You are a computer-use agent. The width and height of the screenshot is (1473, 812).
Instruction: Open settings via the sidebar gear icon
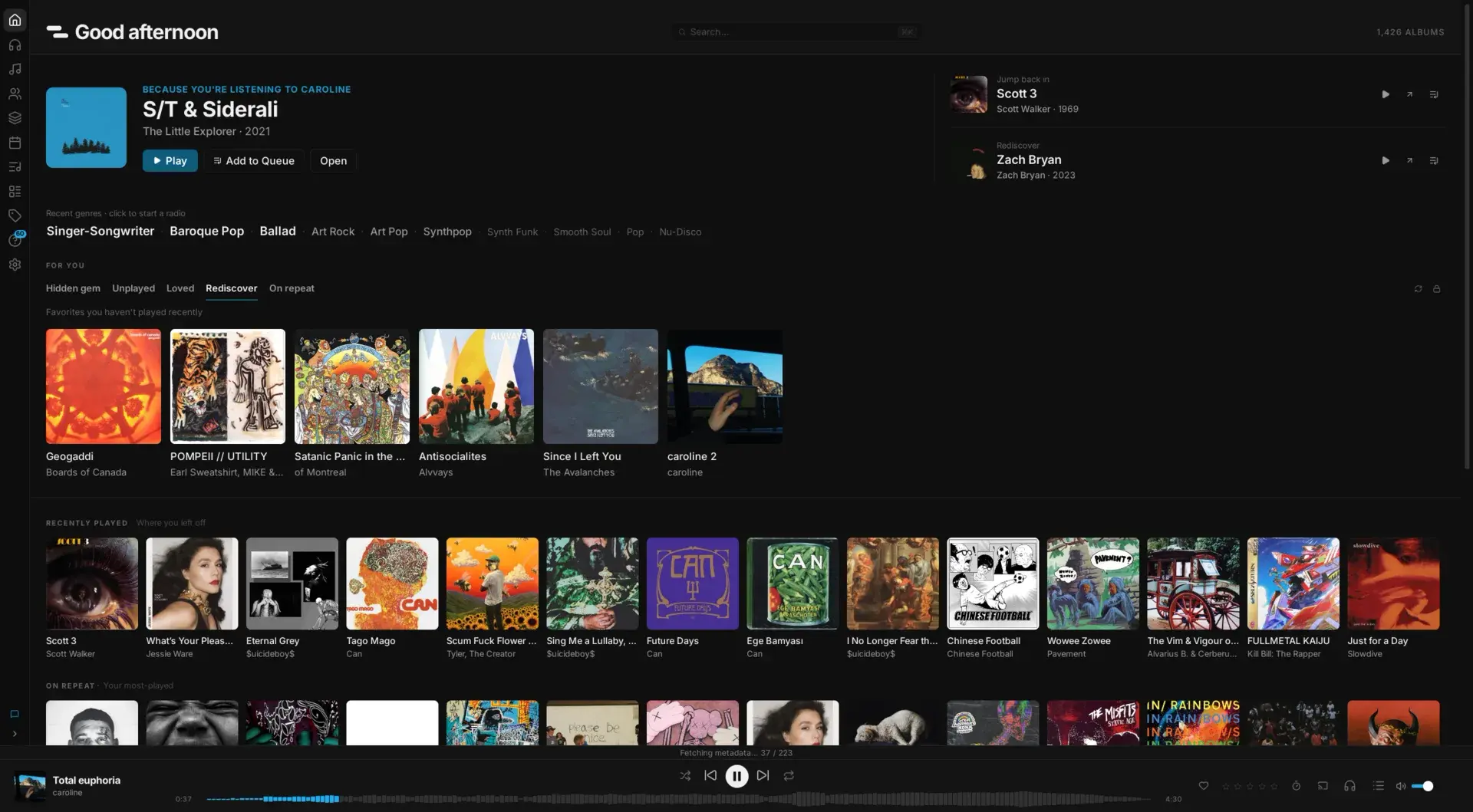pyautogui.click(x=15, y=265)
